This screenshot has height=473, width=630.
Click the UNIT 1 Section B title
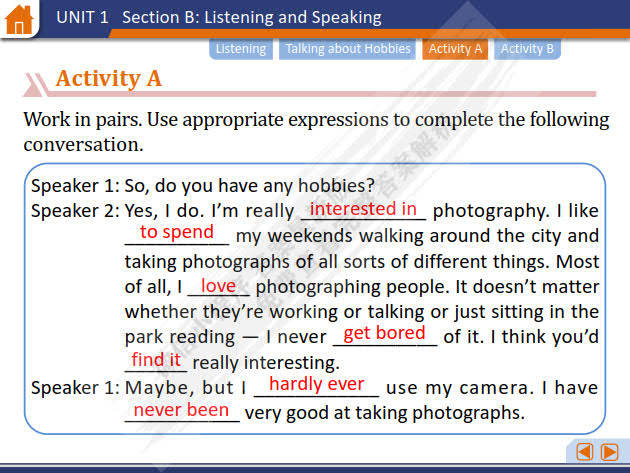click(x=218, y=17)
